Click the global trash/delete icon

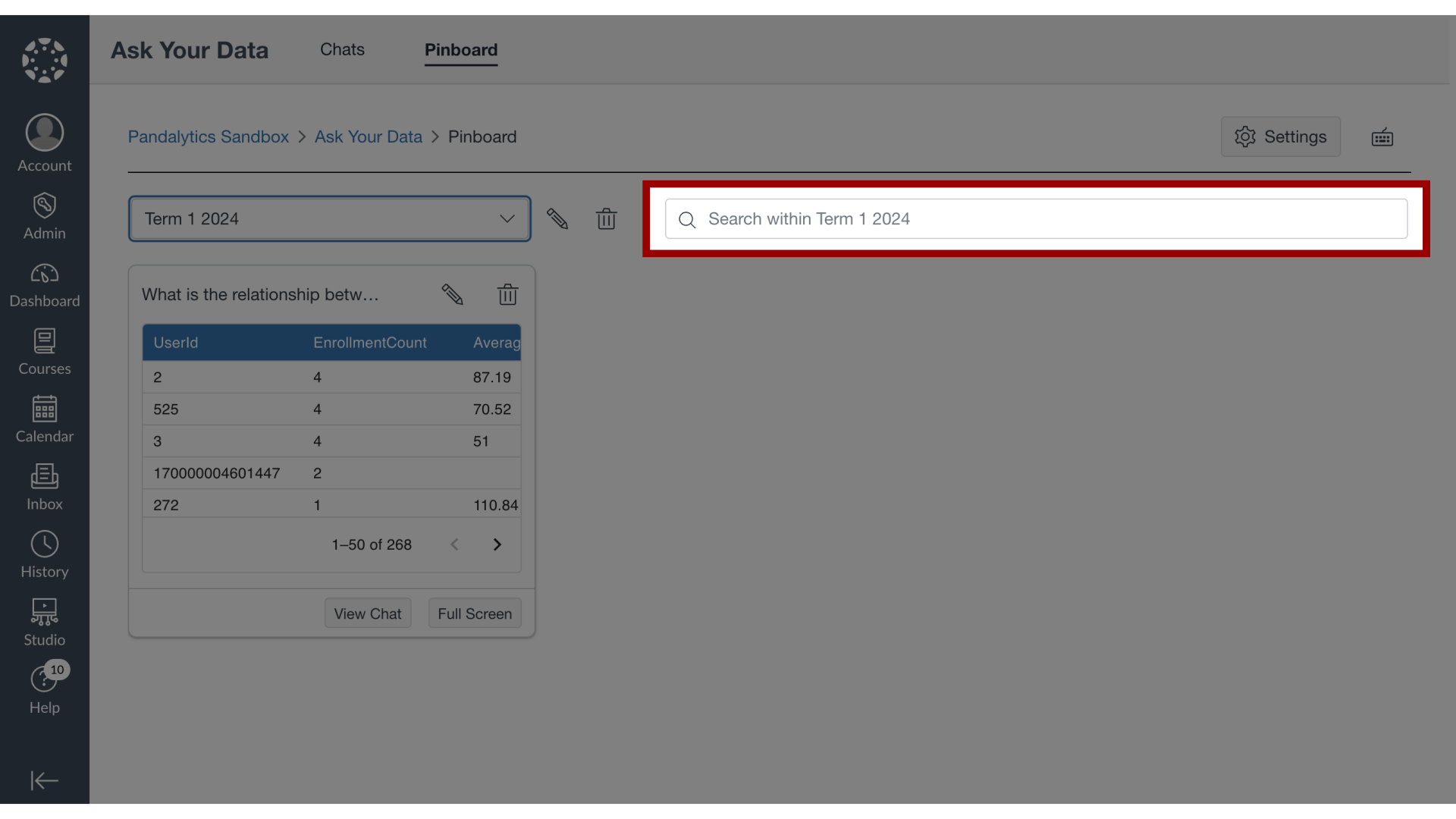[606, 218]
